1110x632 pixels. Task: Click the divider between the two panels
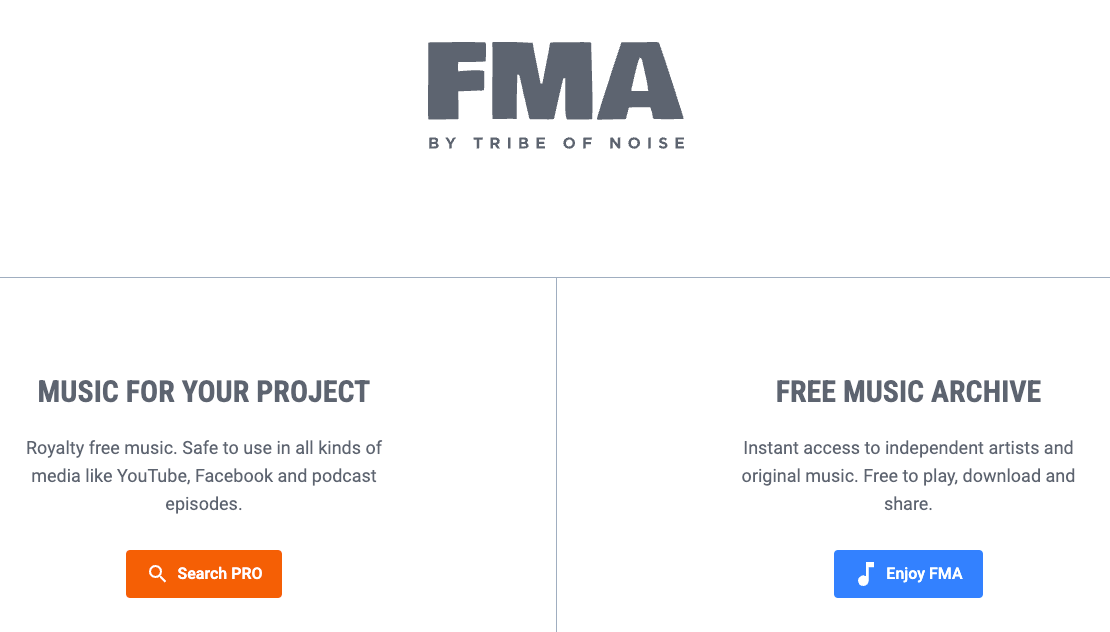(556, 455)
